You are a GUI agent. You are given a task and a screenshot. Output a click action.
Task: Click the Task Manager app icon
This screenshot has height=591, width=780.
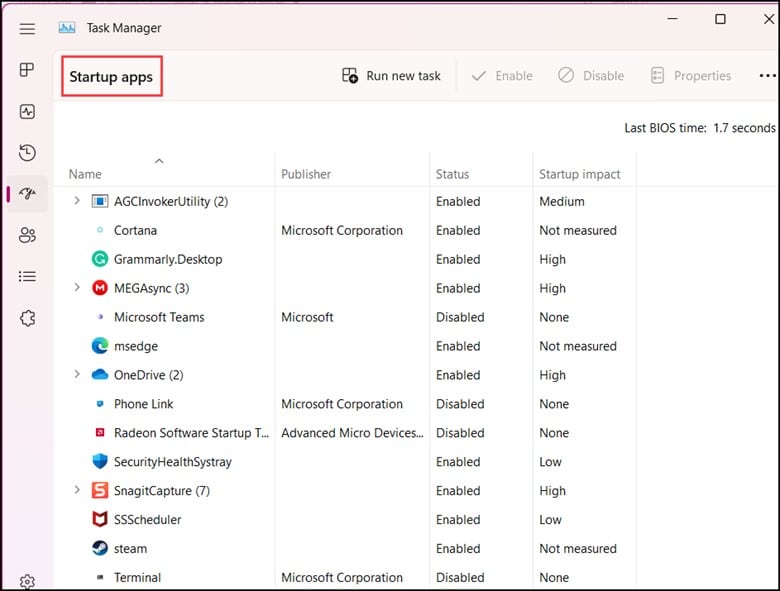(x=67, y=27)
